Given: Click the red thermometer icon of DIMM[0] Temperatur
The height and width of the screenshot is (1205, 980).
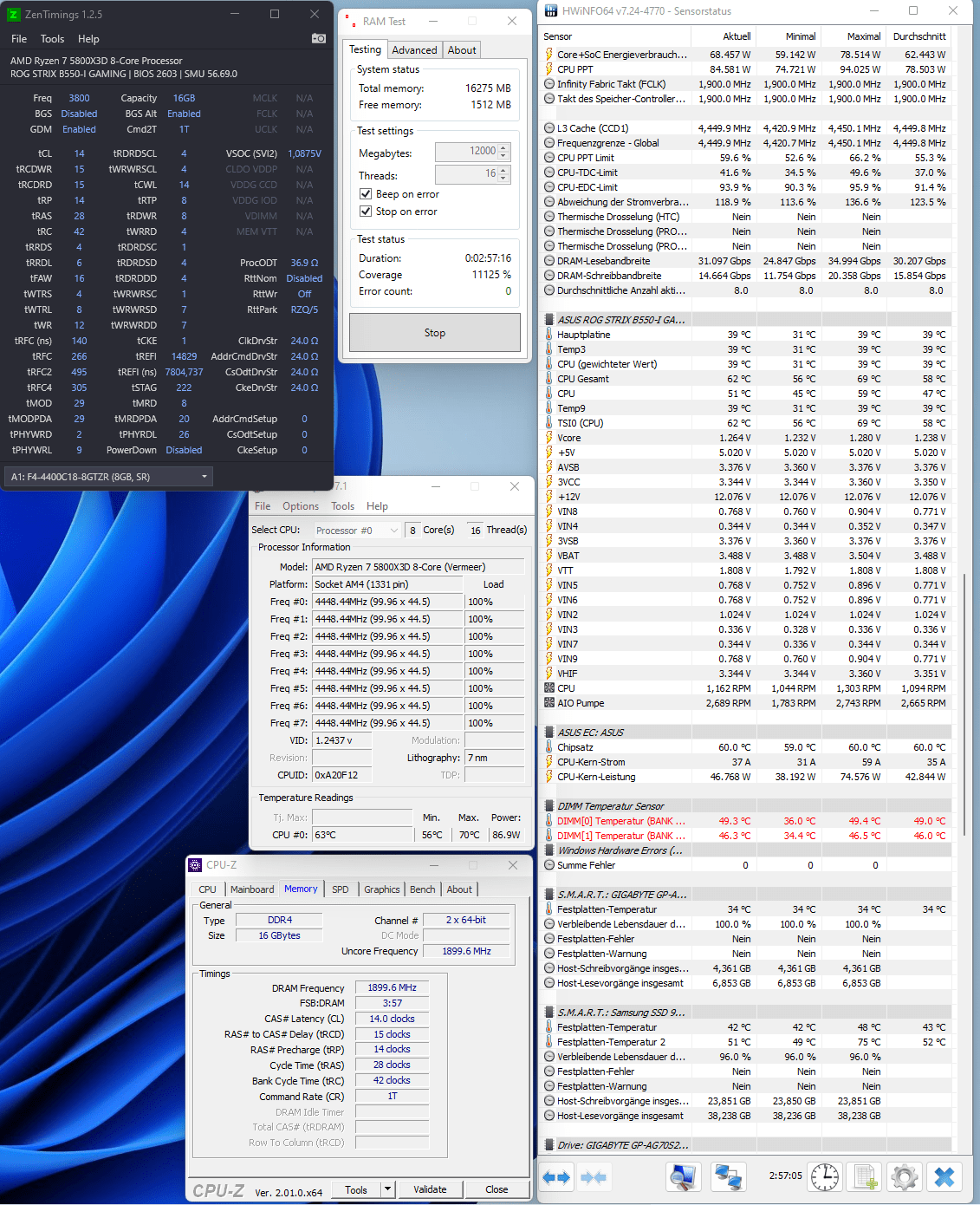Looking at the screenshot, I should [x=549, y=821].
